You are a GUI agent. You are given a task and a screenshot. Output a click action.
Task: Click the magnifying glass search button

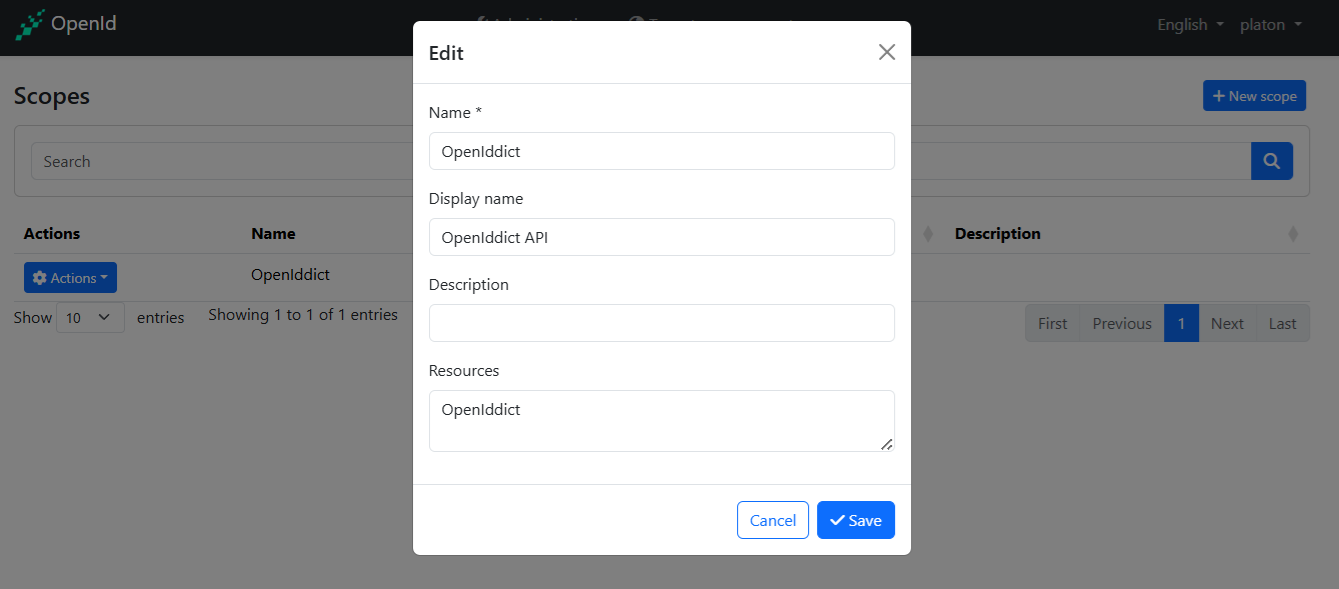pos(1271,161)
